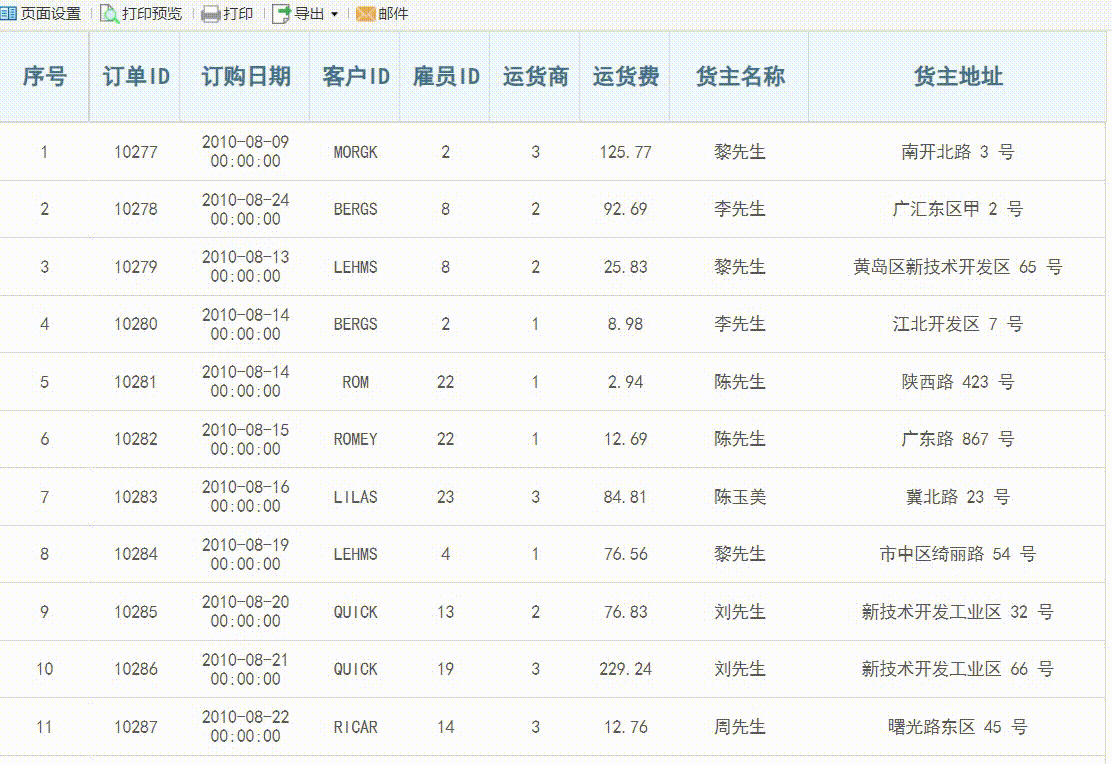Screen dimensions: 1112x764
Task: Click freight value 2.94
Action: click(625, 382)
